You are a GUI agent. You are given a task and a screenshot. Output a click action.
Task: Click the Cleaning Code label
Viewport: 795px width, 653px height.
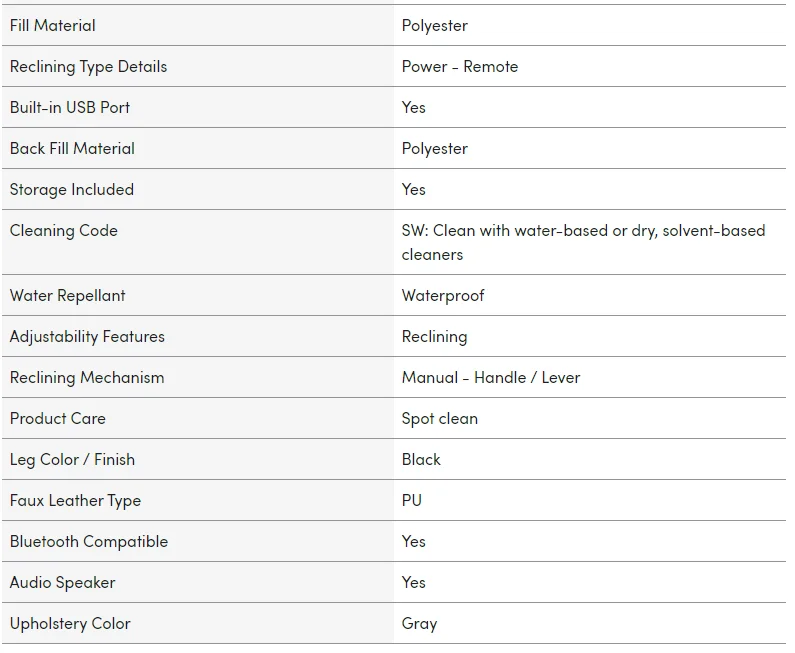tap(64, 230)
